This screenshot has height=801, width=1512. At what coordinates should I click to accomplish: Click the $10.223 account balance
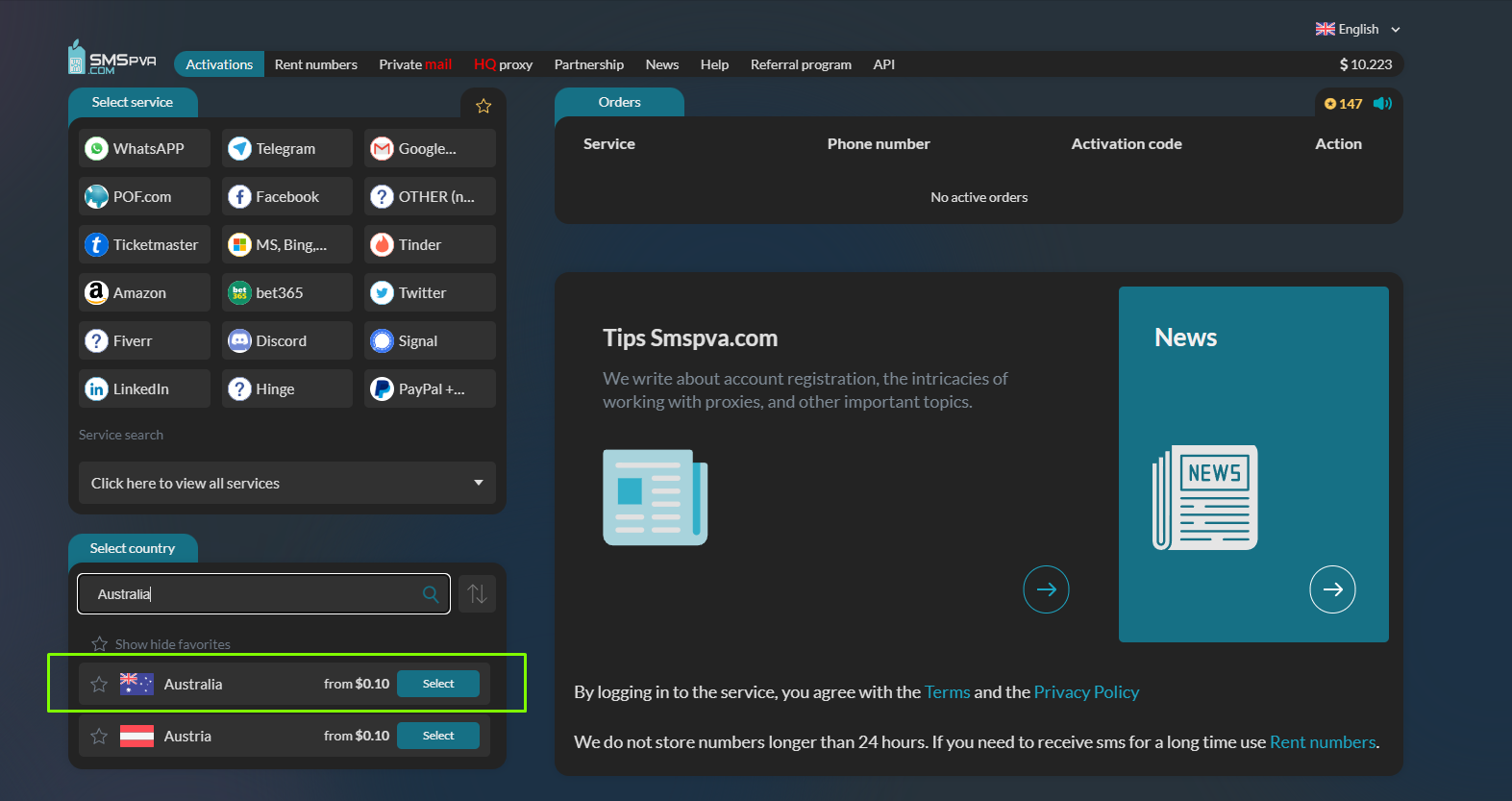point(1366,64)
